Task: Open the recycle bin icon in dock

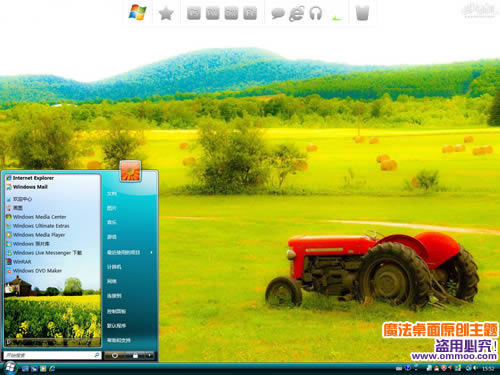Action: coord(362,13)
